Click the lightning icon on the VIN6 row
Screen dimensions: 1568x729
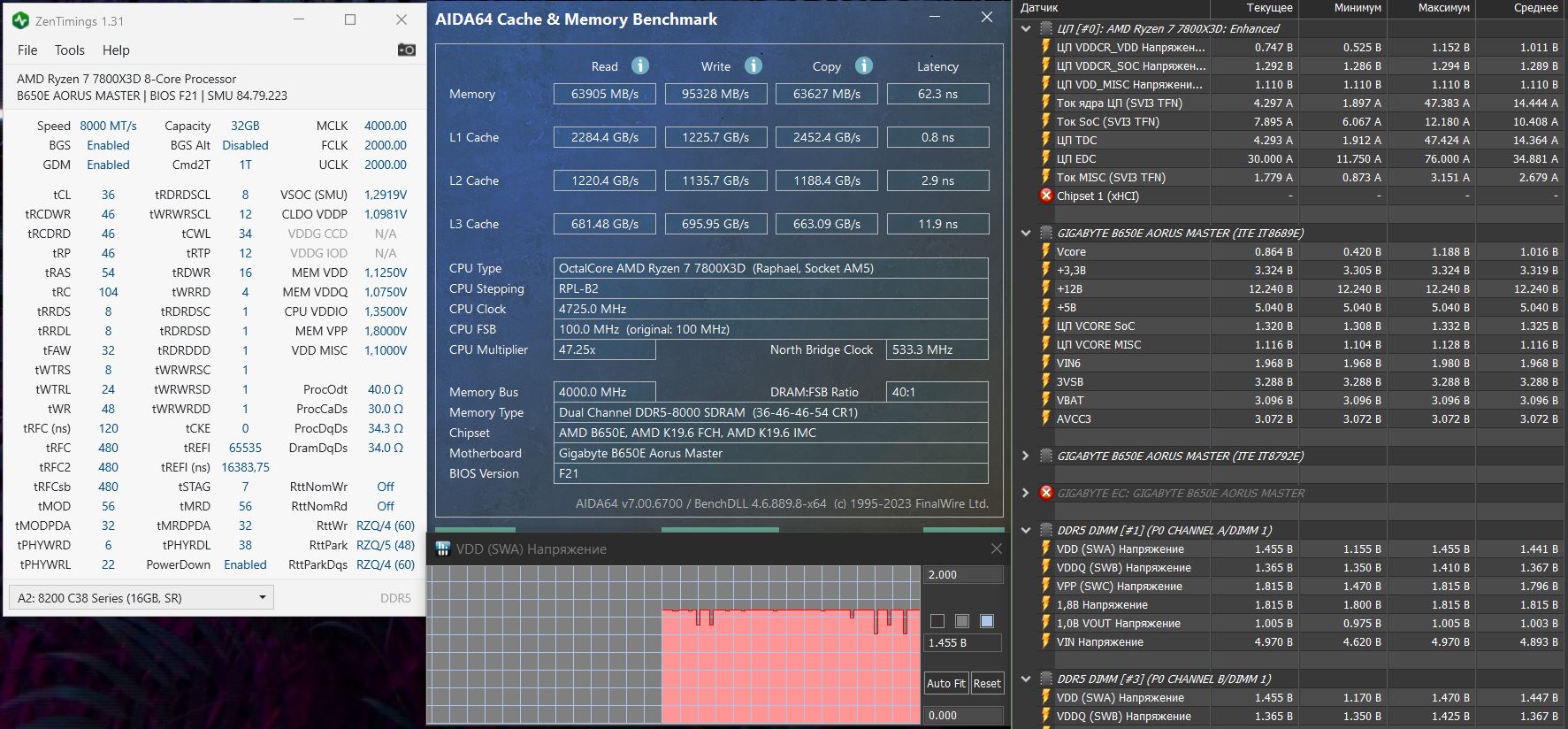click(x=1046, y=363)
